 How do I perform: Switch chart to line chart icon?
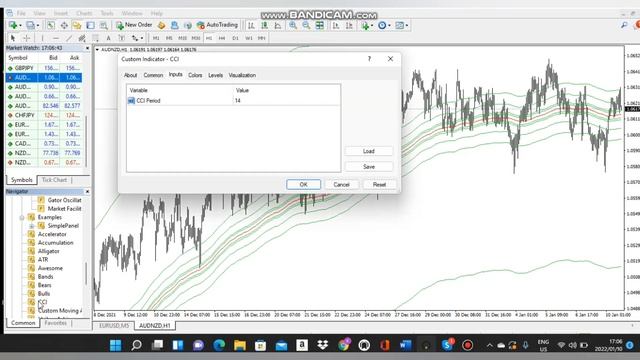[278, 25]
